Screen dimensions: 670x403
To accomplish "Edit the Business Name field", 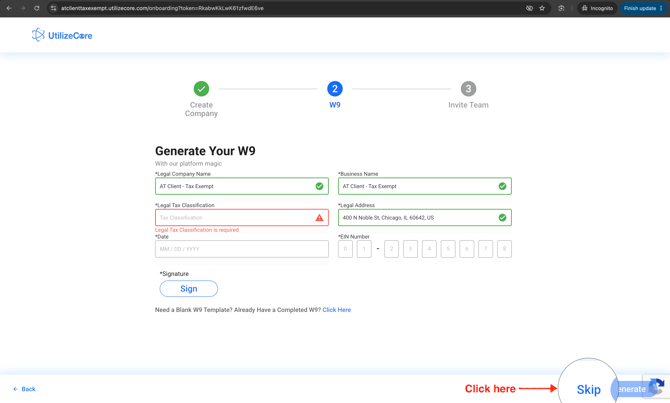I will pos(425,186).
